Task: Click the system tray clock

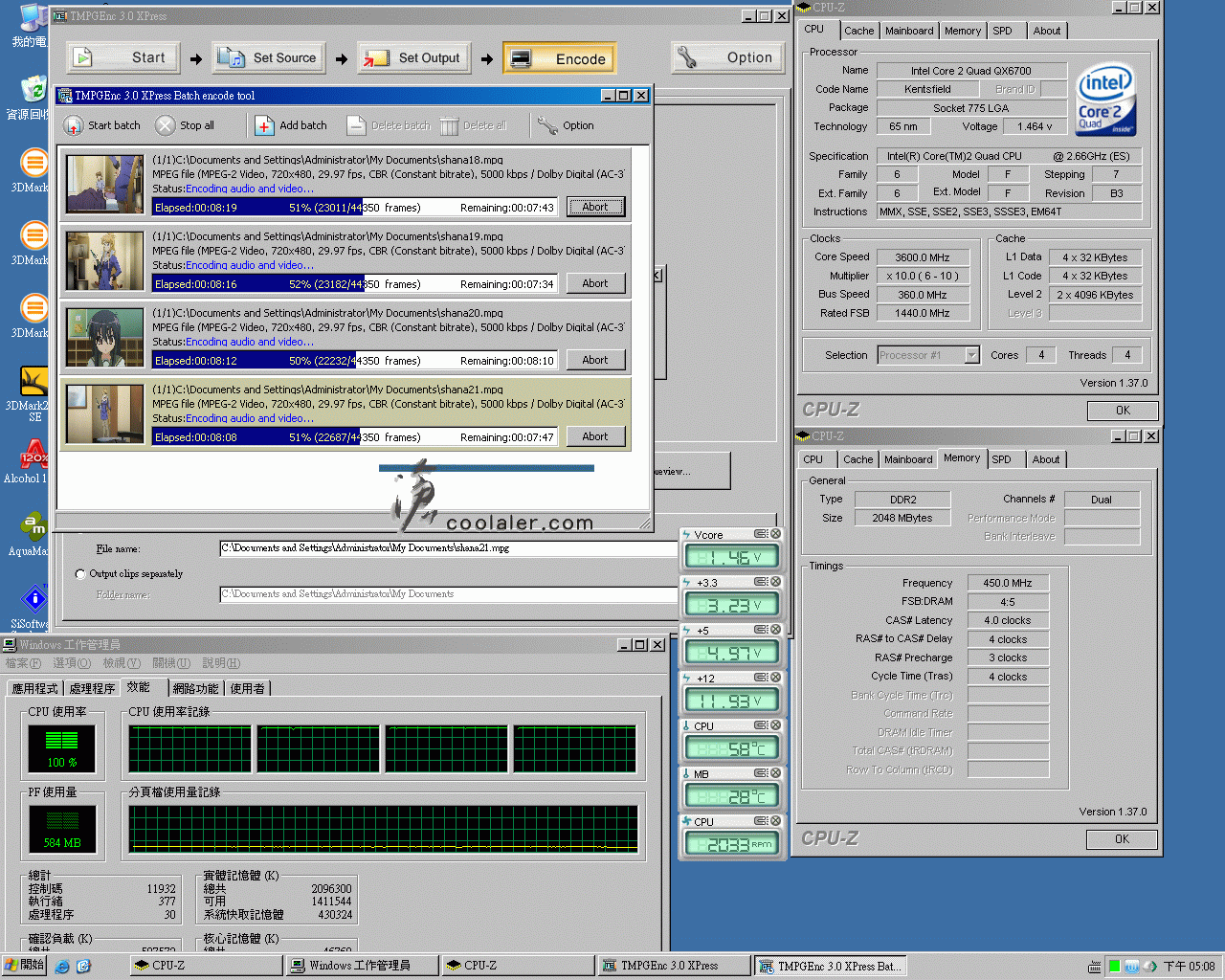Action: coord(1189,967)
